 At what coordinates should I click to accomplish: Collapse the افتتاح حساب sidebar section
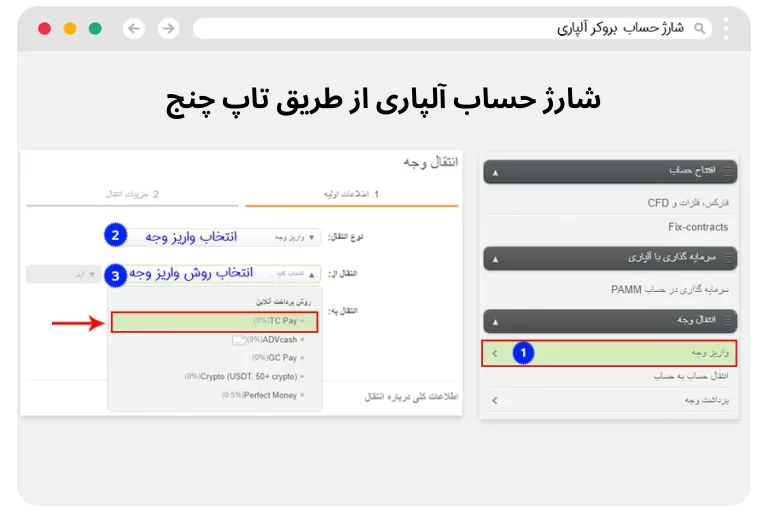(496, 172)
